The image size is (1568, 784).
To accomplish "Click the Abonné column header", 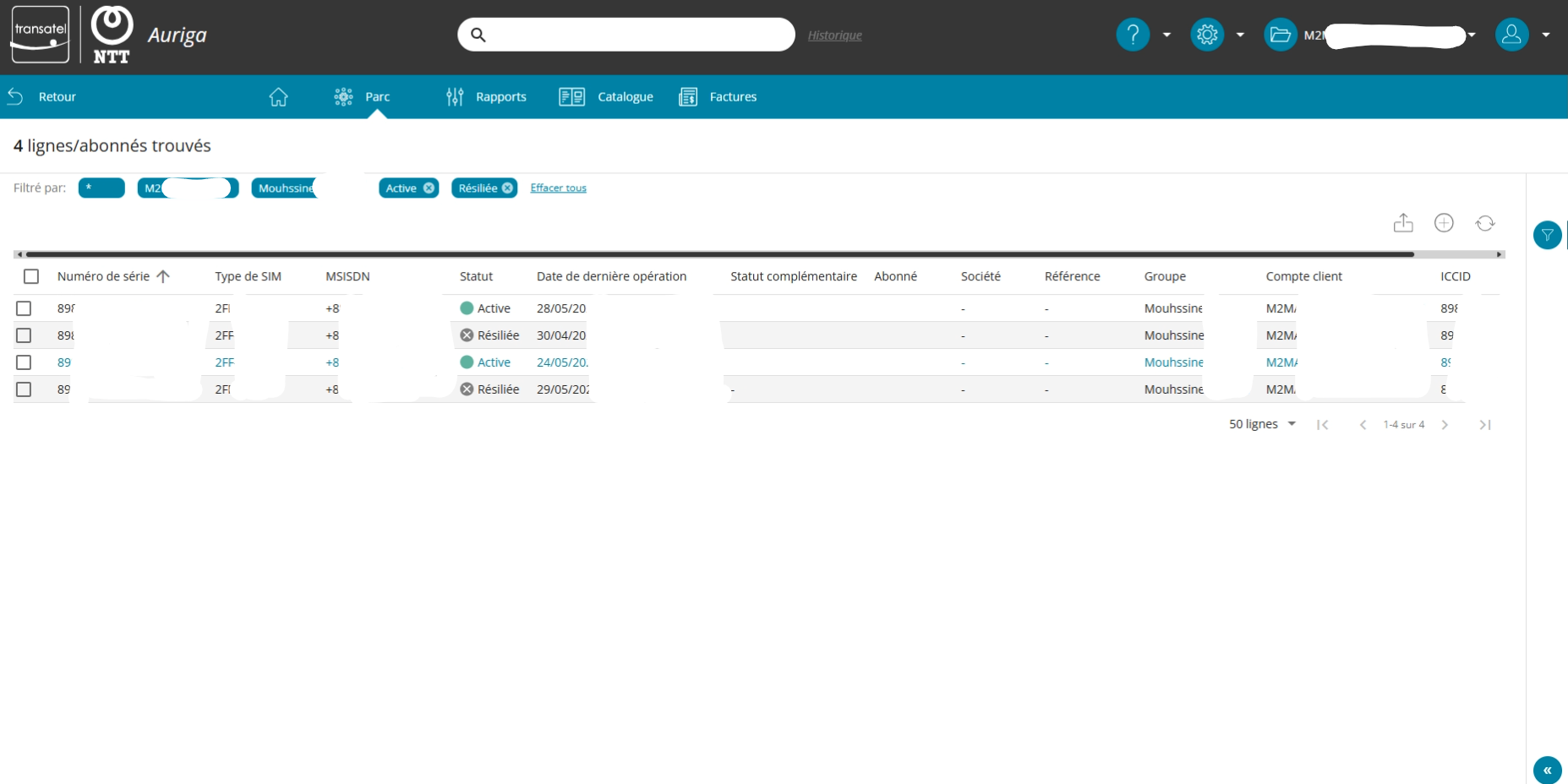I will 895,276.
